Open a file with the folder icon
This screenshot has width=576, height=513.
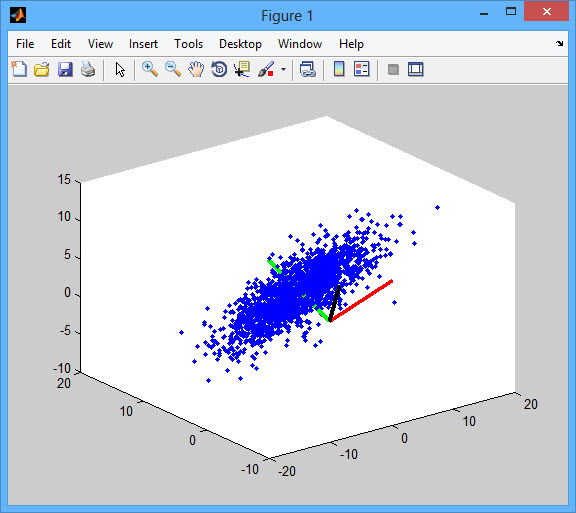[x=42, y=69]
